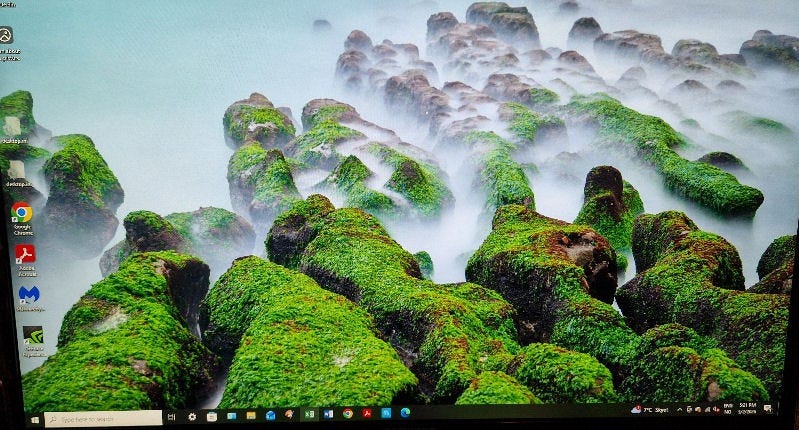The image size is (799, 430).
Task: Open the Windows Start menu
Action: 35,420
